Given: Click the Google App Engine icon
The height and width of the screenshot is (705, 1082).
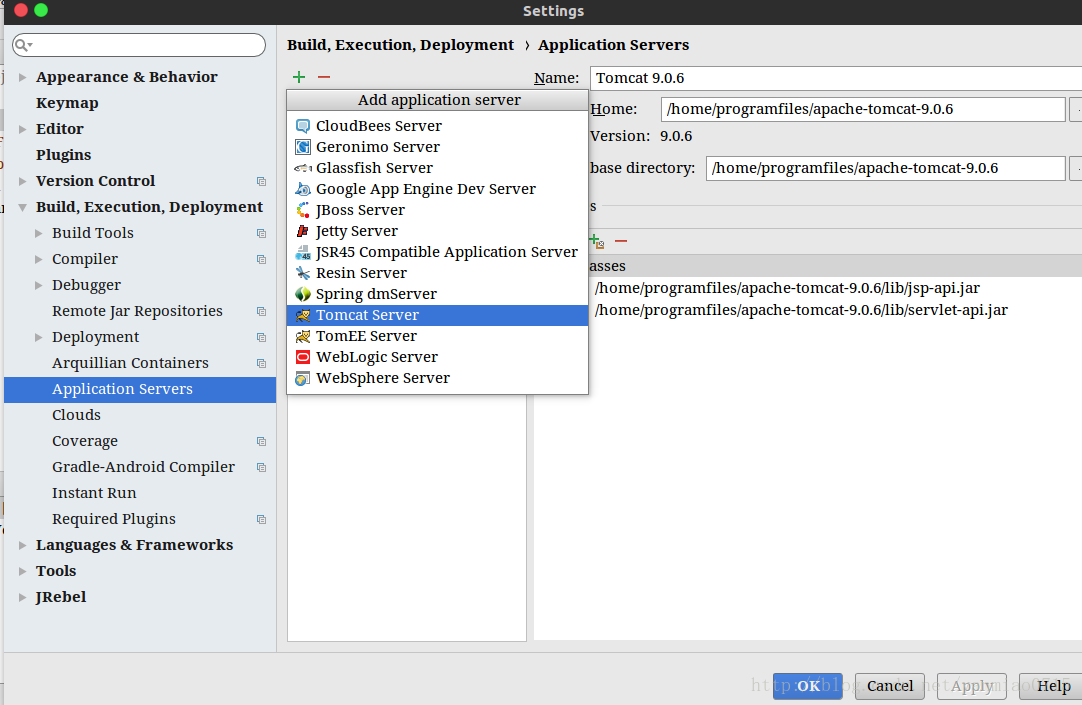Looking at the screenshot, I should [303, 189].
